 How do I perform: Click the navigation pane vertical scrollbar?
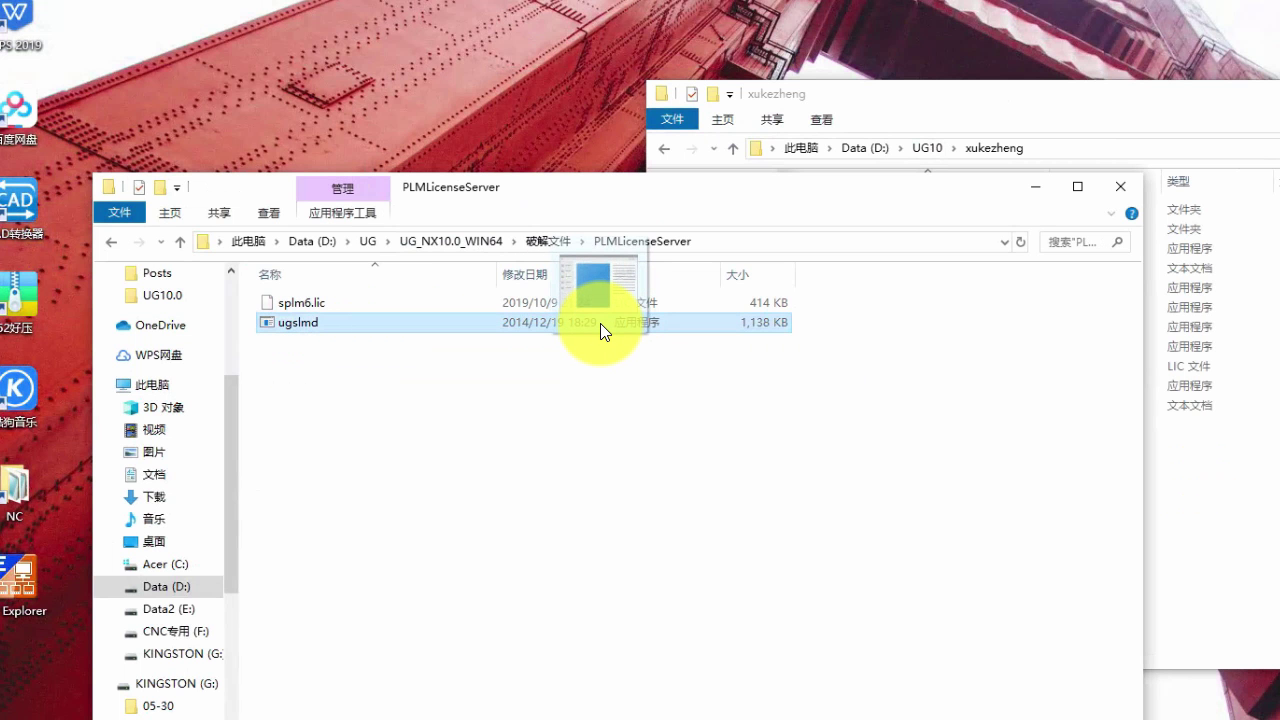click(x=231, y=480)
